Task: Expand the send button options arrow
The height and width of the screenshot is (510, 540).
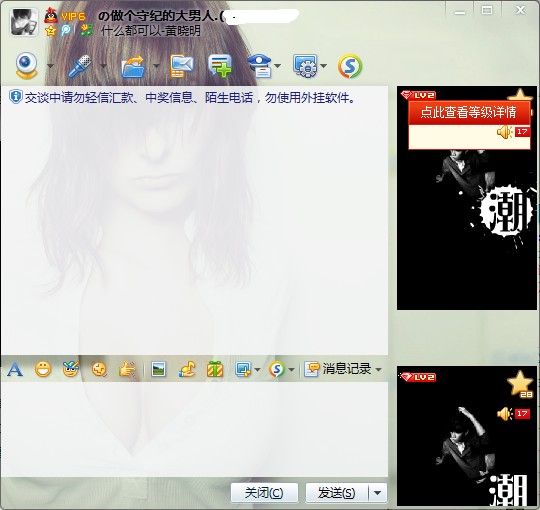Action: (378, 493)
